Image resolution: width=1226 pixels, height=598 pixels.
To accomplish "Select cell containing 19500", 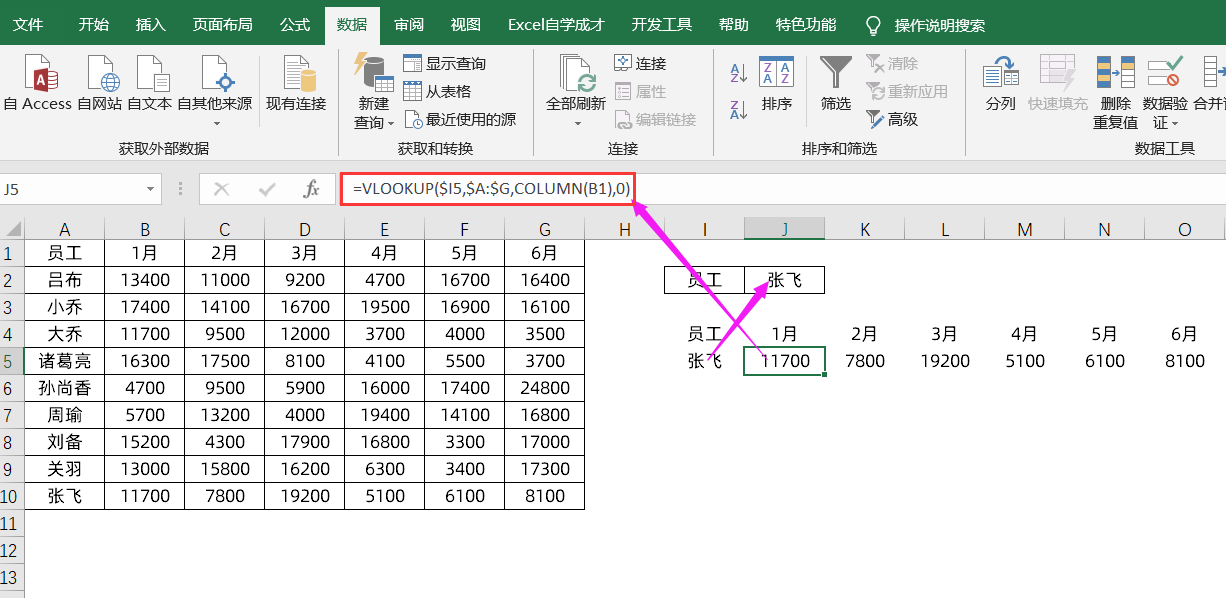I will pos(385,307).
